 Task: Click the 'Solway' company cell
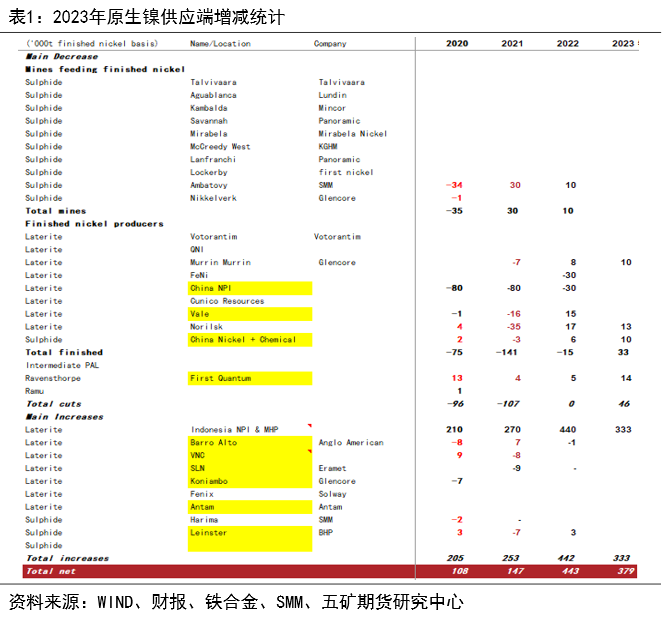coord(332,494)
